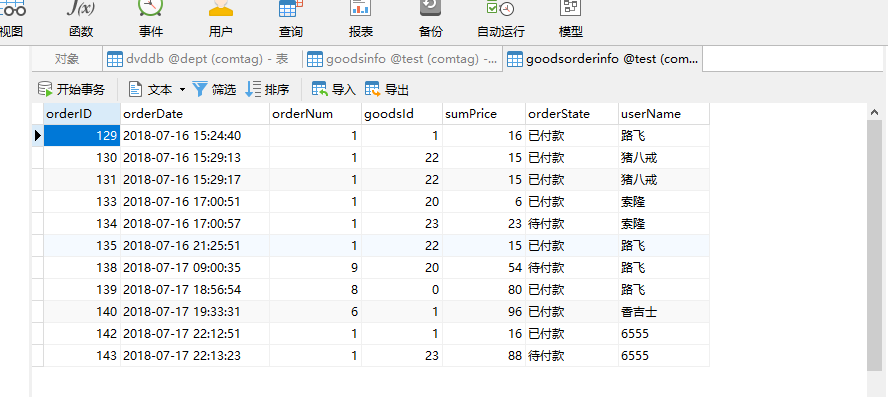Click the sumPrice column header
Screen dimensions: 888x397
[x=484, y=114]
